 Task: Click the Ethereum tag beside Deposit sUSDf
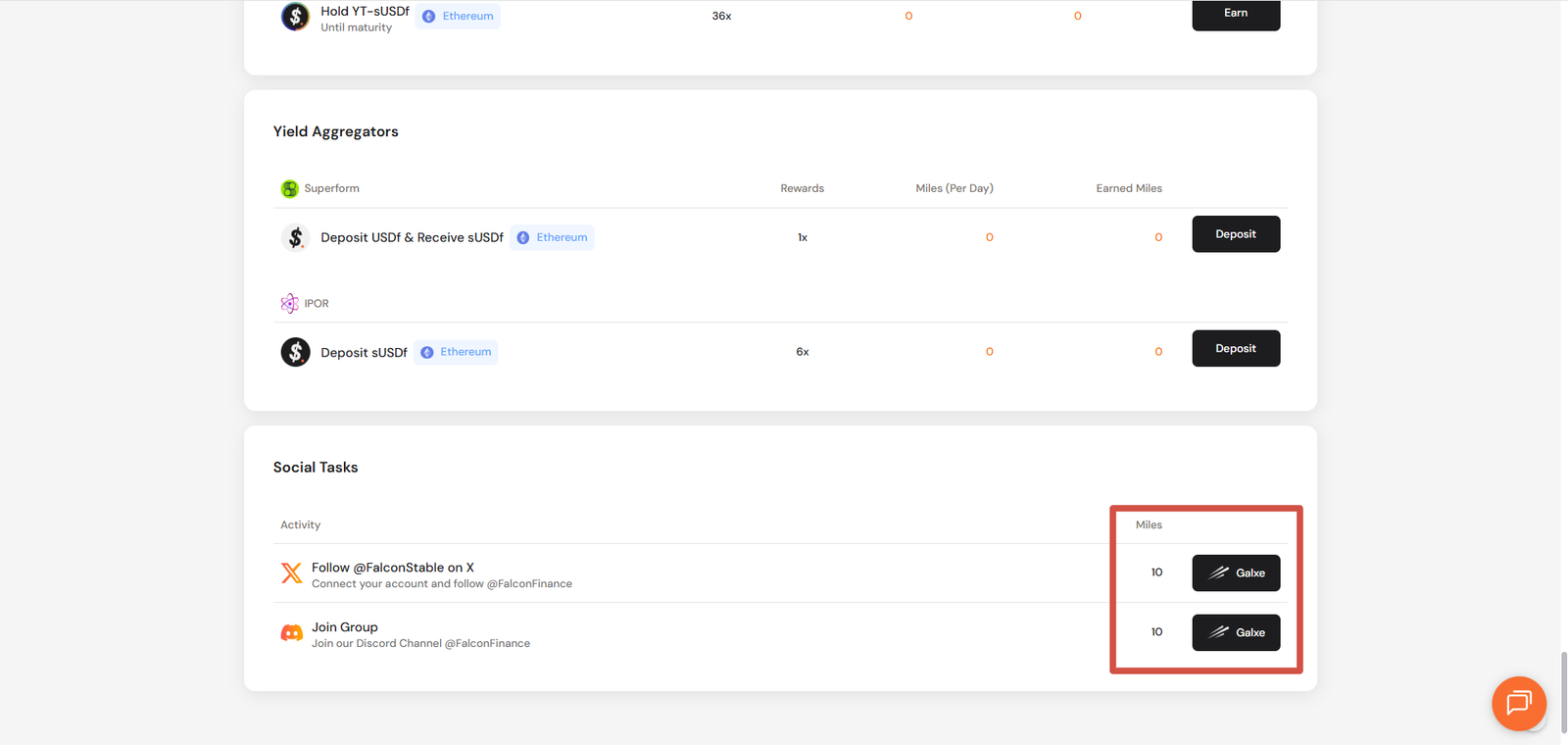coord(456,352)
